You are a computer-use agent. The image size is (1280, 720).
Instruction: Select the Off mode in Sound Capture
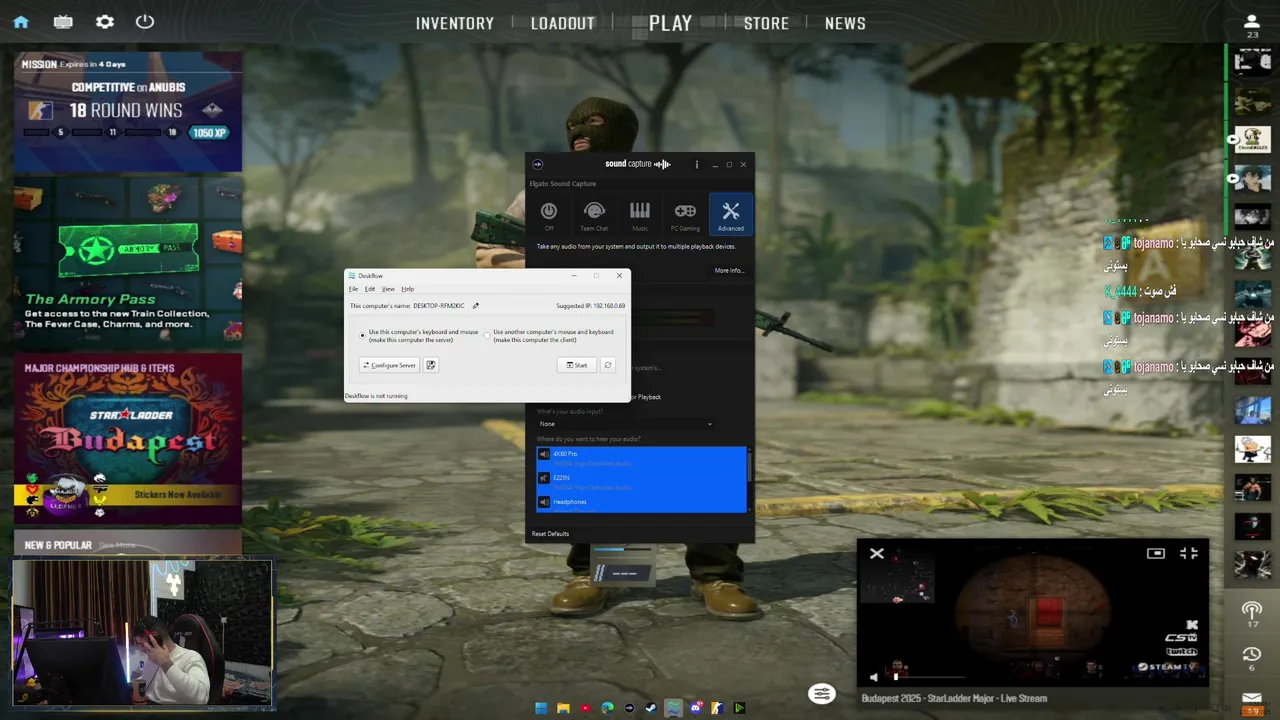(548, 215)
